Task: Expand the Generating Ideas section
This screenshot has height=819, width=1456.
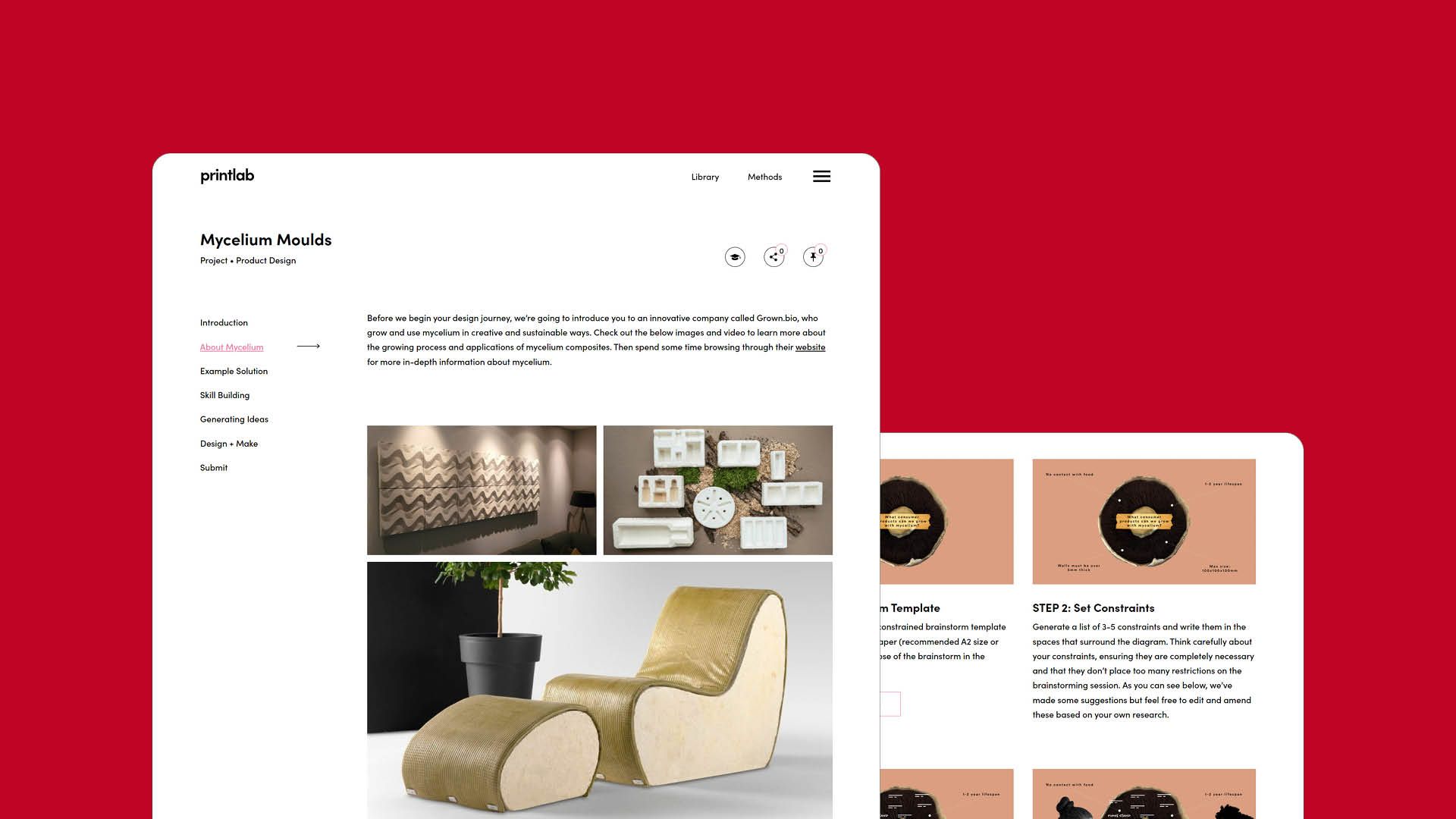Action: (234, 419)
